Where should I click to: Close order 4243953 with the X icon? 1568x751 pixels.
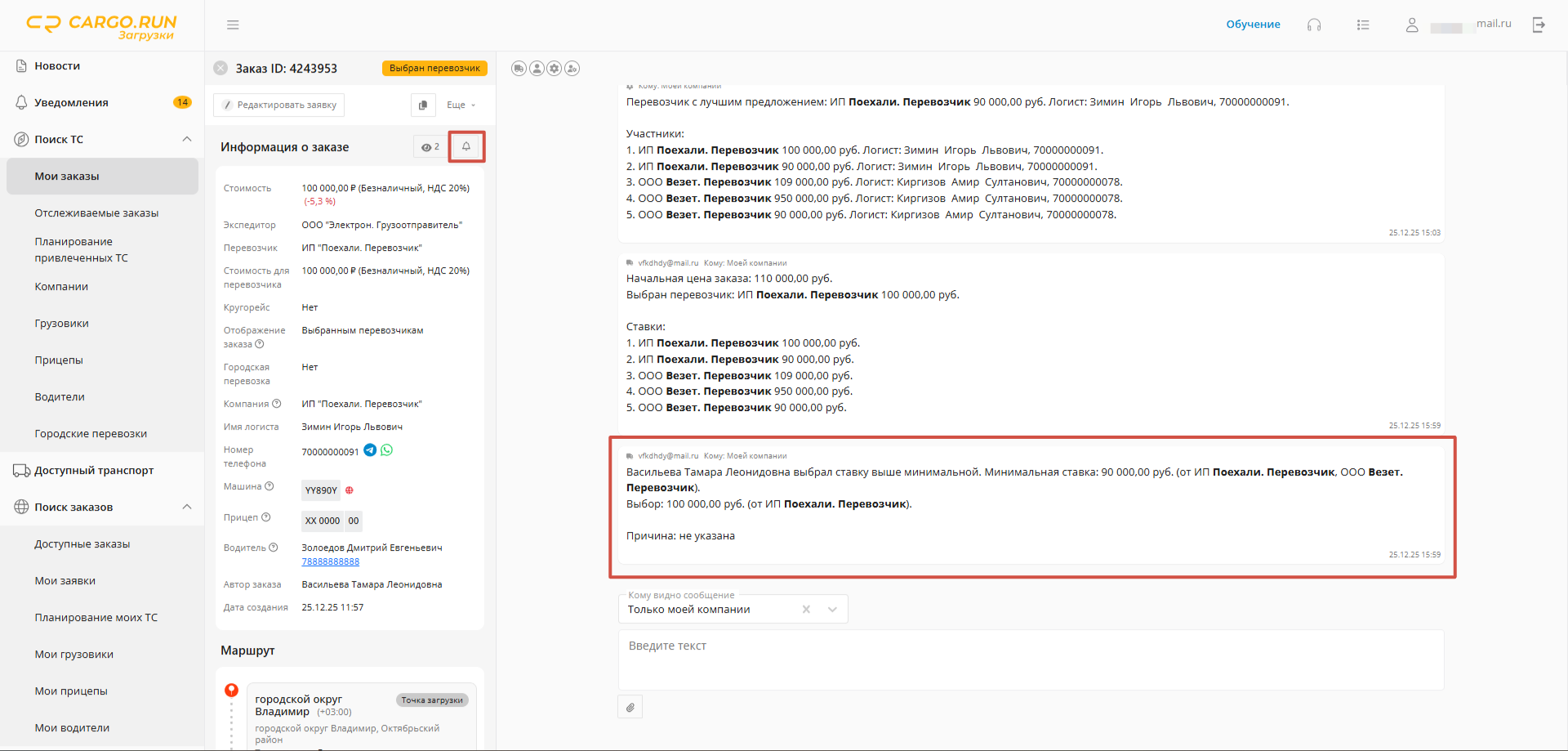tap(220, 69)
